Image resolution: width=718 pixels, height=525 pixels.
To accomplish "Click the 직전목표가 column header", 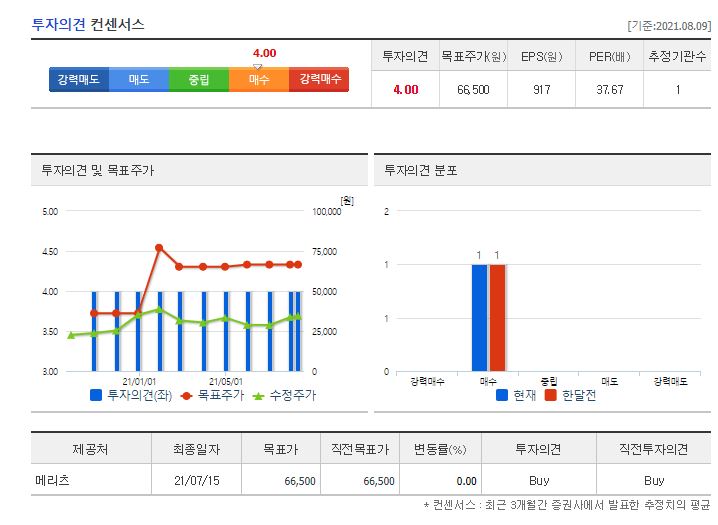I will 360,449.
